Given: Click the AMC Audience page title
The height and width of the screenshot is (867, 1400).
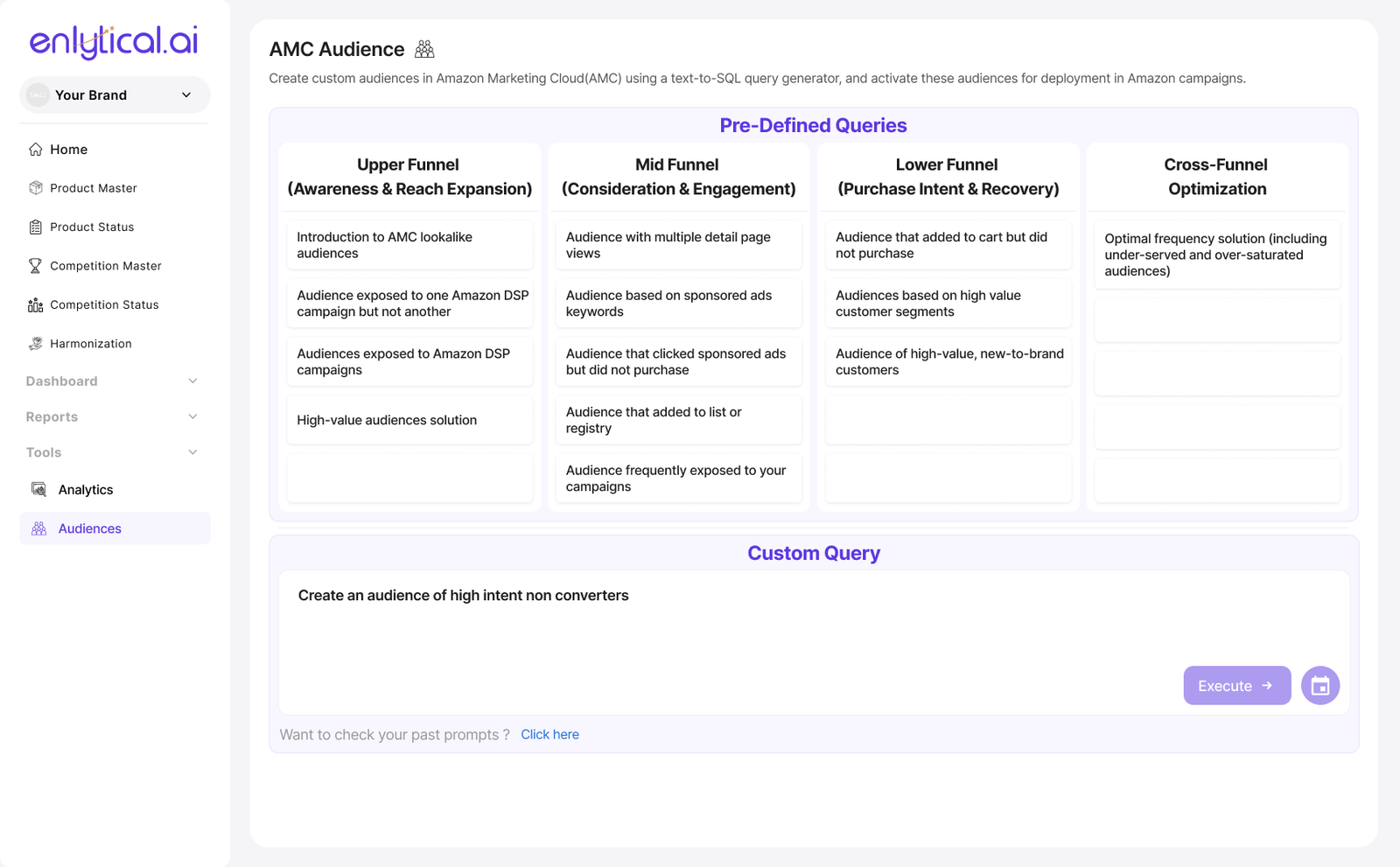Looking at the screenshot, I should (x=337, y=49).
